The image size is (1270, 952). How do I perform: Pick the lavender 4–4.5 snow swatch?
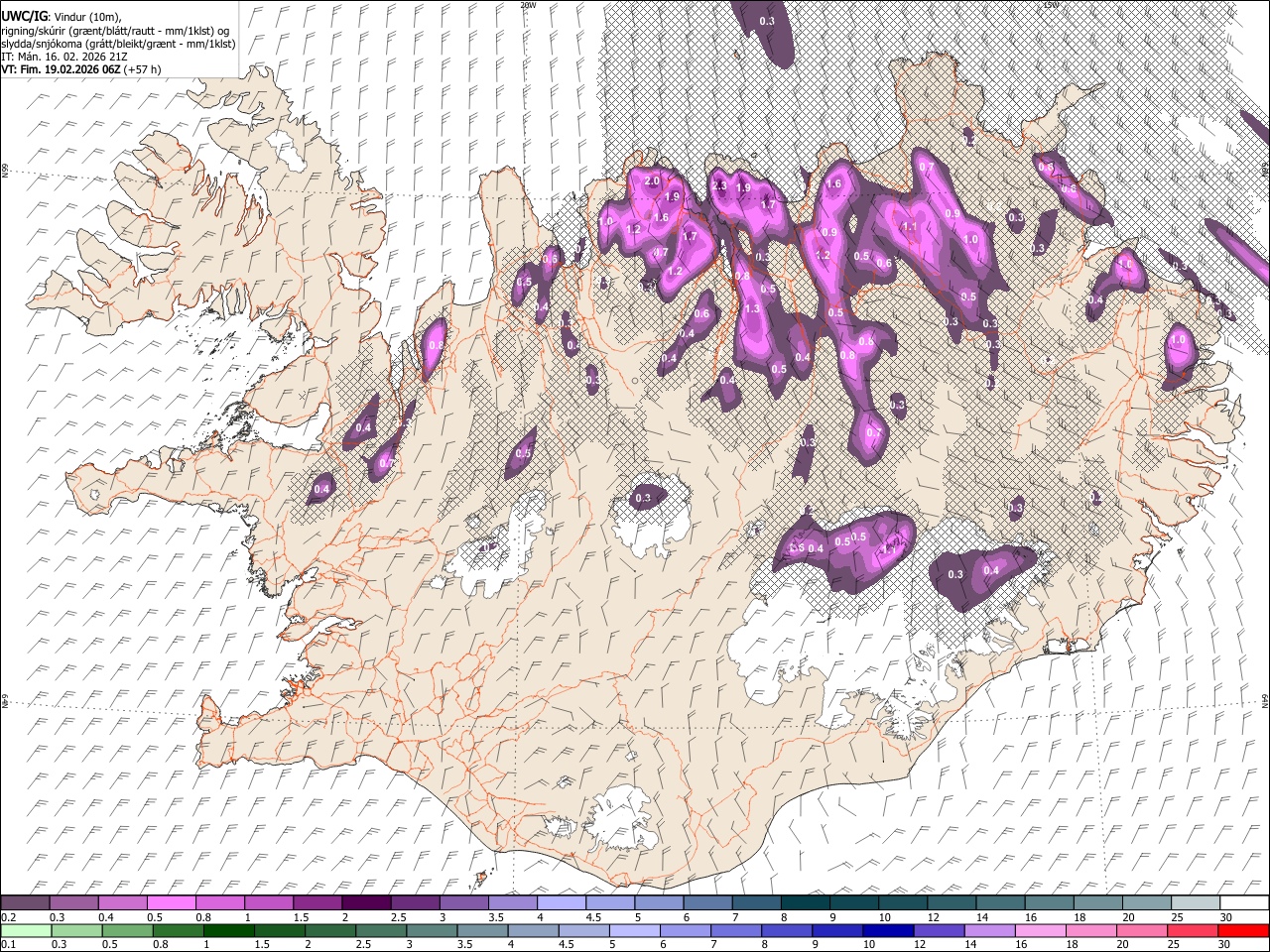point(562,902)
